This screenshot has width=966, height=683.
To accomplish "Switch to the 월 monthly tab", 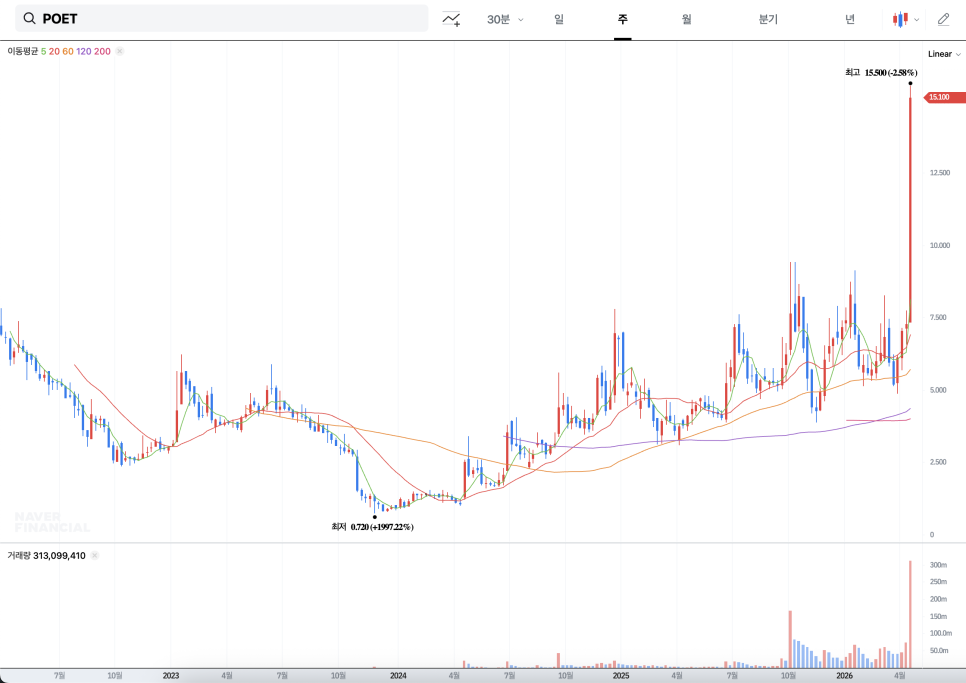I will coord(686,19).
